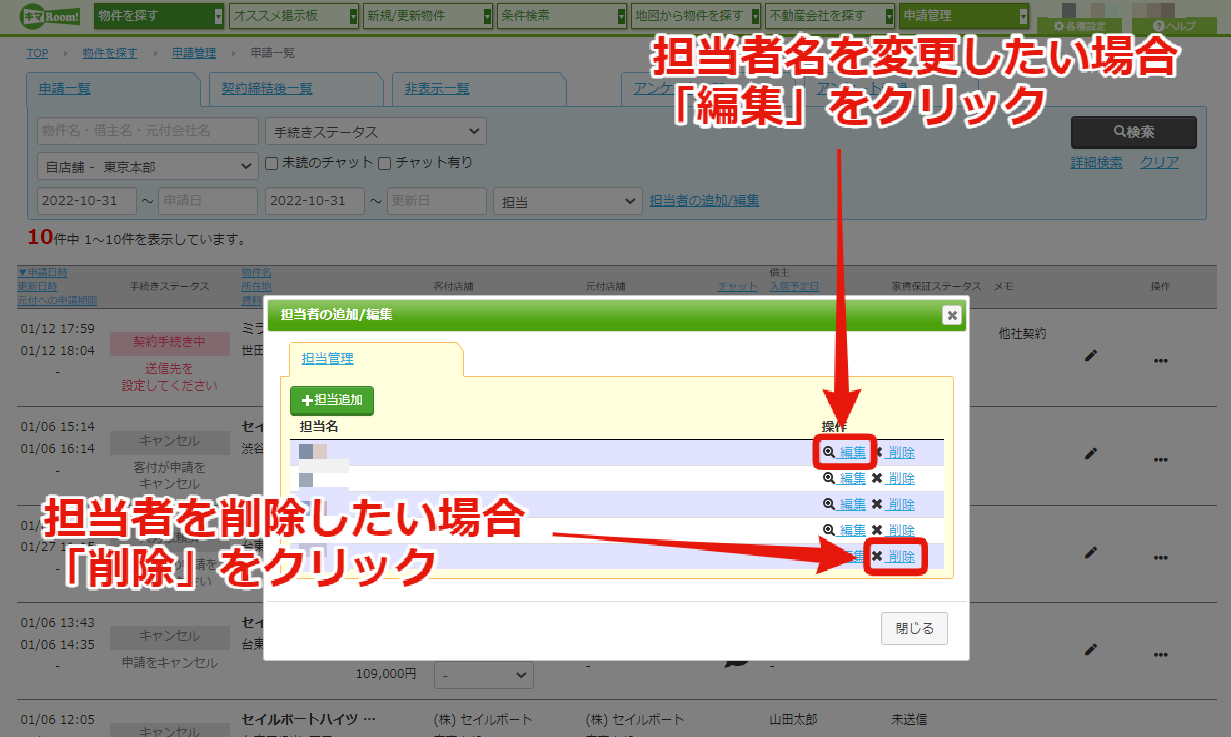The image size is (1231, 737).
Task: Click the pencil icon for 01/06 13:43 row
Action: [x=1091, y=649]
